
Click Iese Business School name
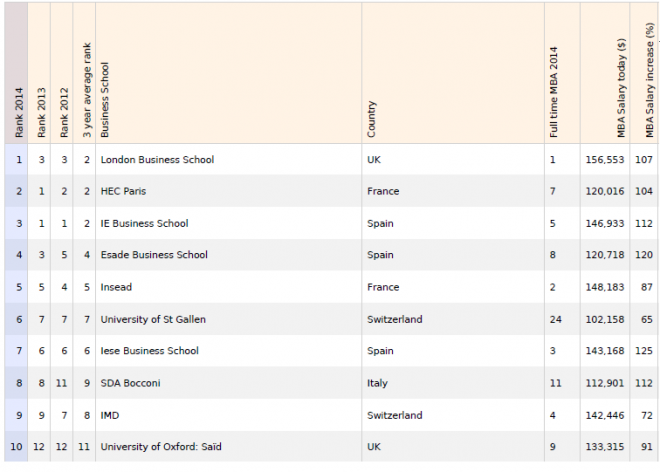[x=149, y=351]
